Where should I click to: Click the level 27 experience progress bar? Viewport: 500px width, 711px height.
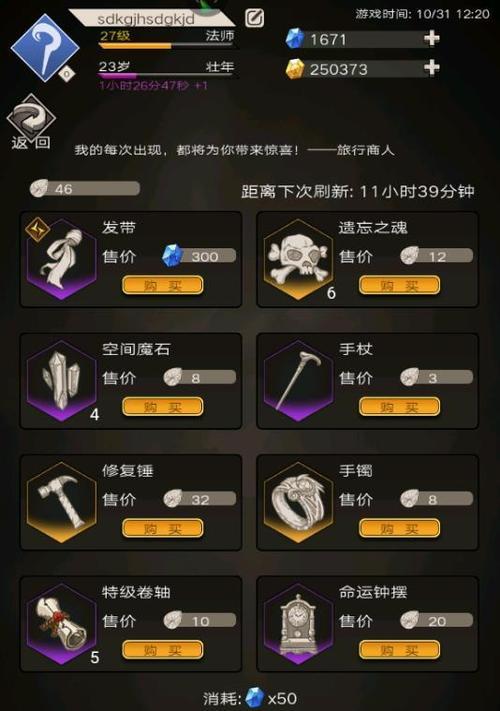pyautogui.click(x=166, y=45)
